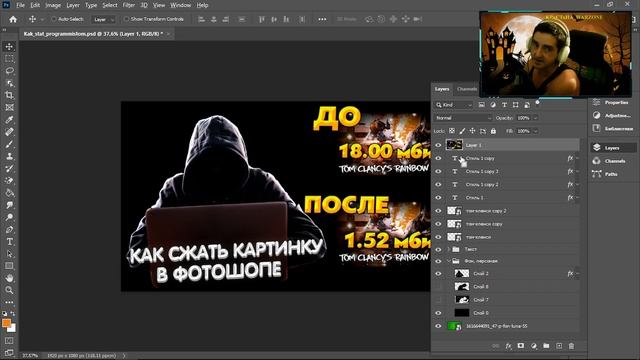Open the Filter menu
Screen dimensions: 640x360
129,5
